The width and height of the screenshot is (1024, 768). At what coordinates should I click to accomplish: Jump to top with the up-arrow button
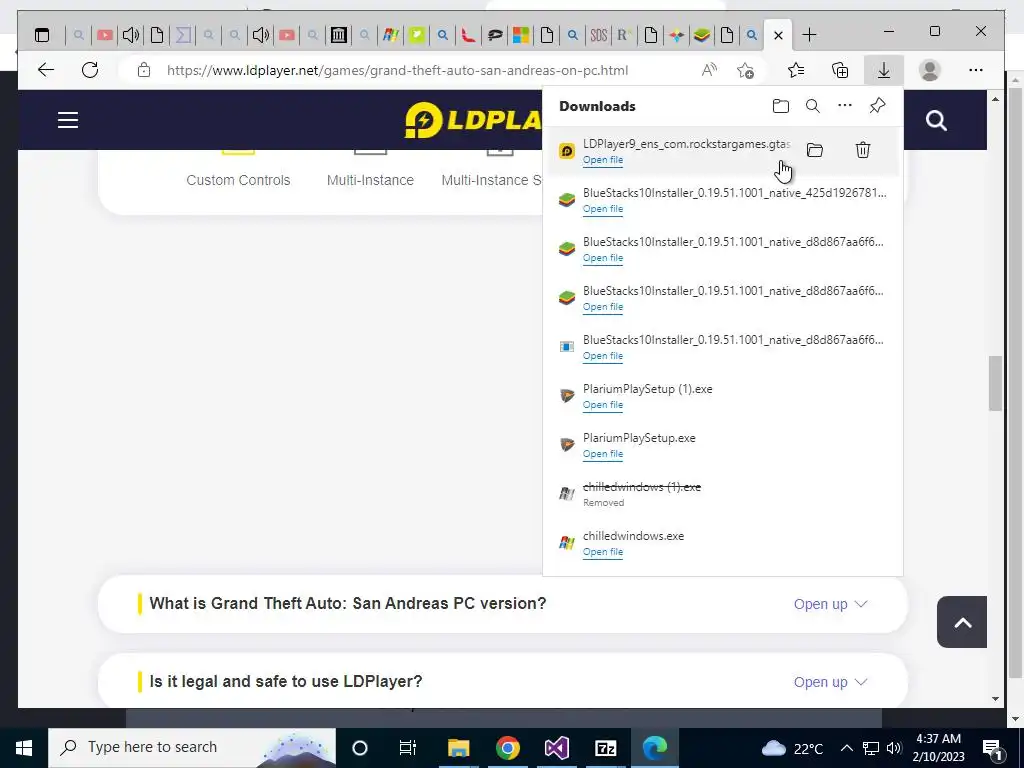pos(961,622)
